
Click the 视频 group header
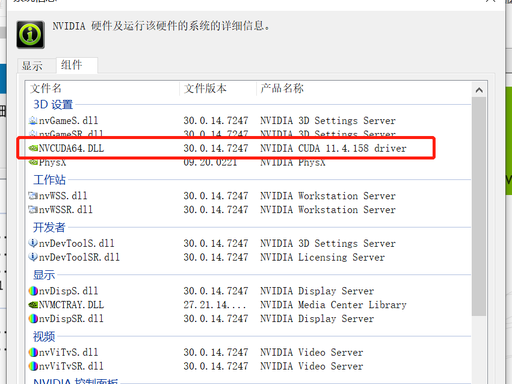point(44,337)
